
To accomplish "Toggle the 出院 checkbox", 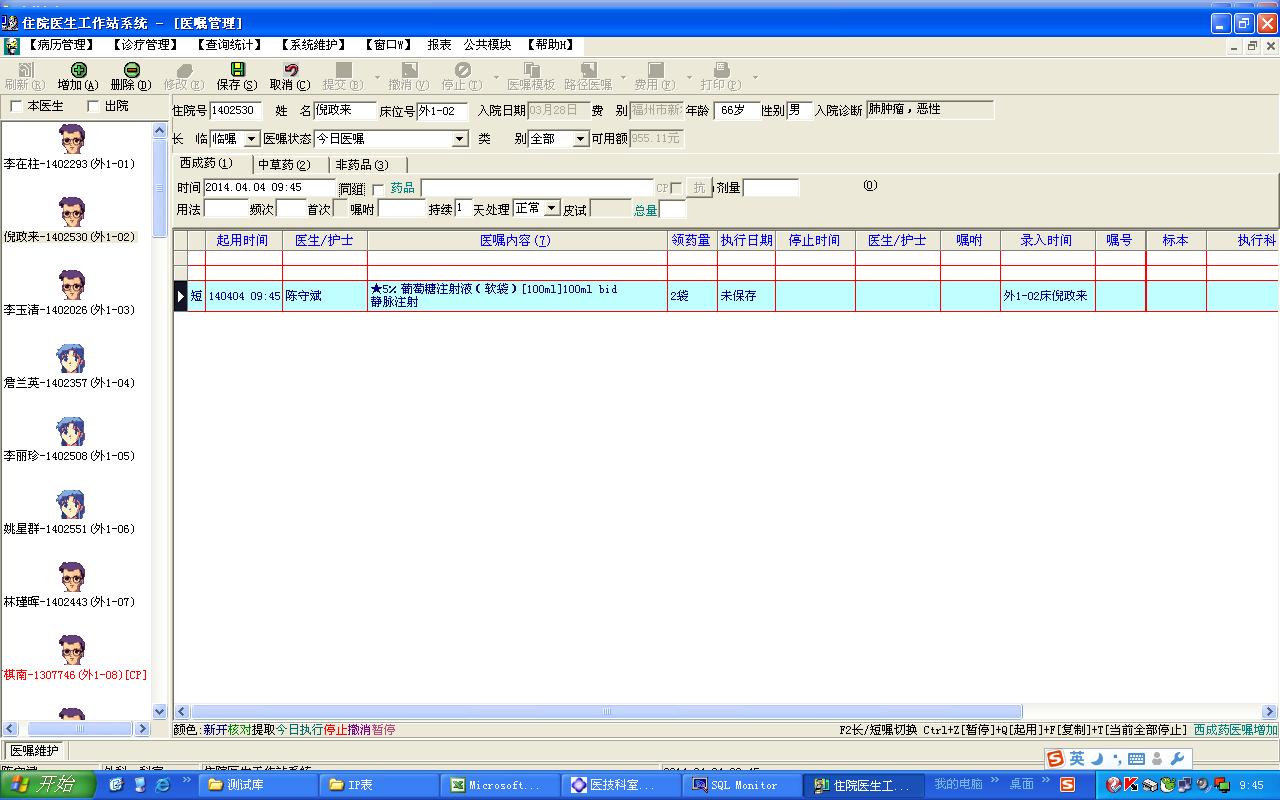I will pyautogui.click(x=93, y=106).
